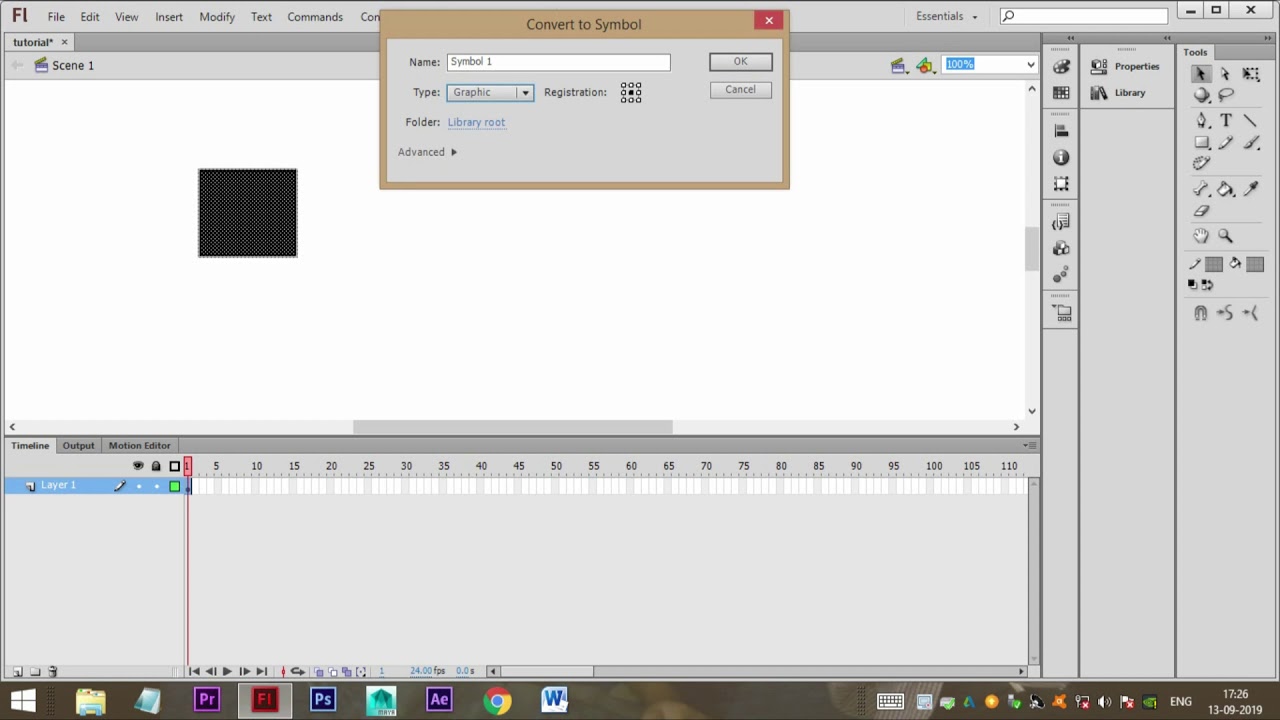Screen dimensions: 1280x720
Task: Select the Subselection tool
Action: (x=1225, y=74)
